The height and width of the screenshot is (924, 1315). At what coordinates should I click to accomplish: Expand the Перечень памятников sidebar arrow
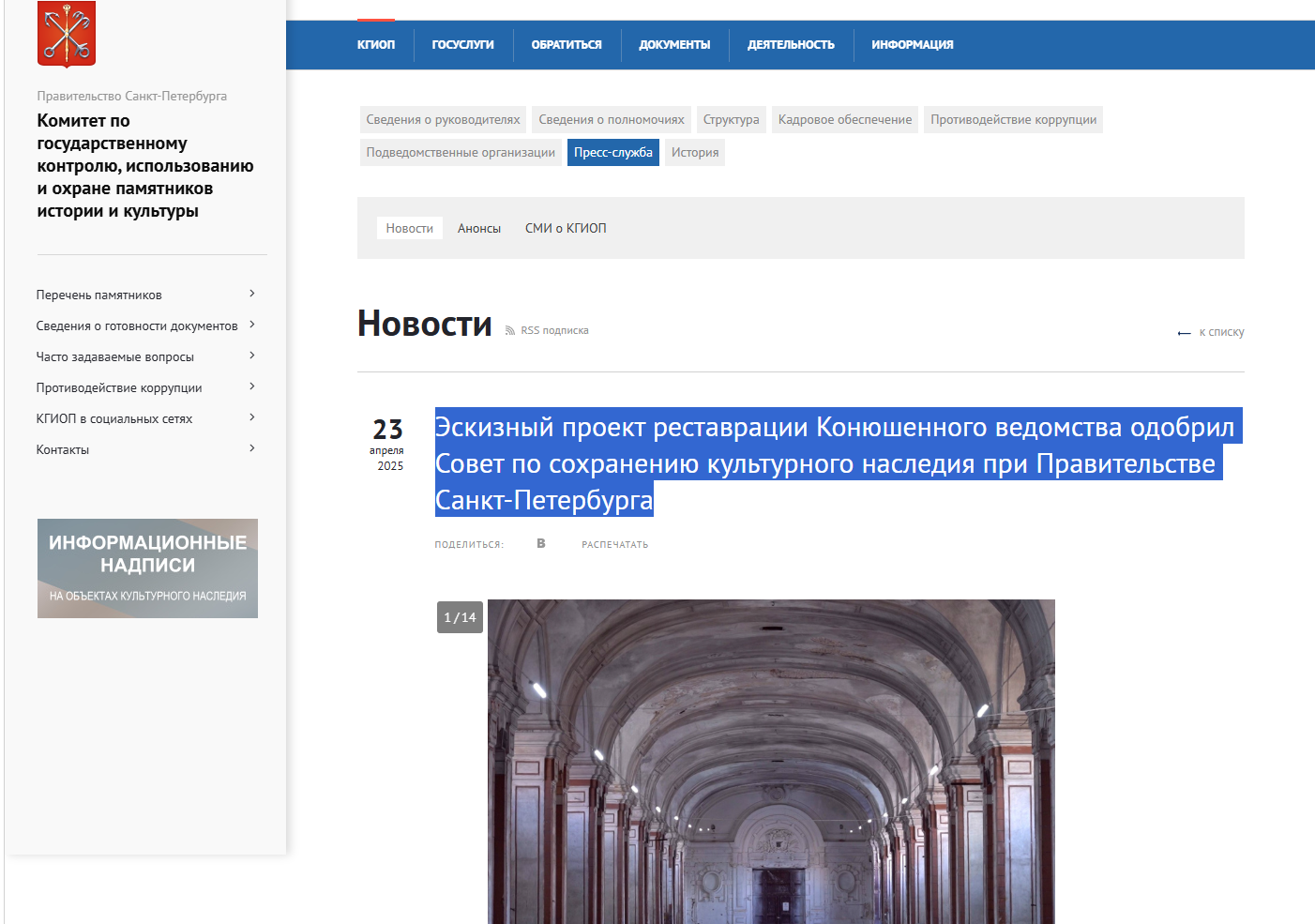click(x=252, y=294)
